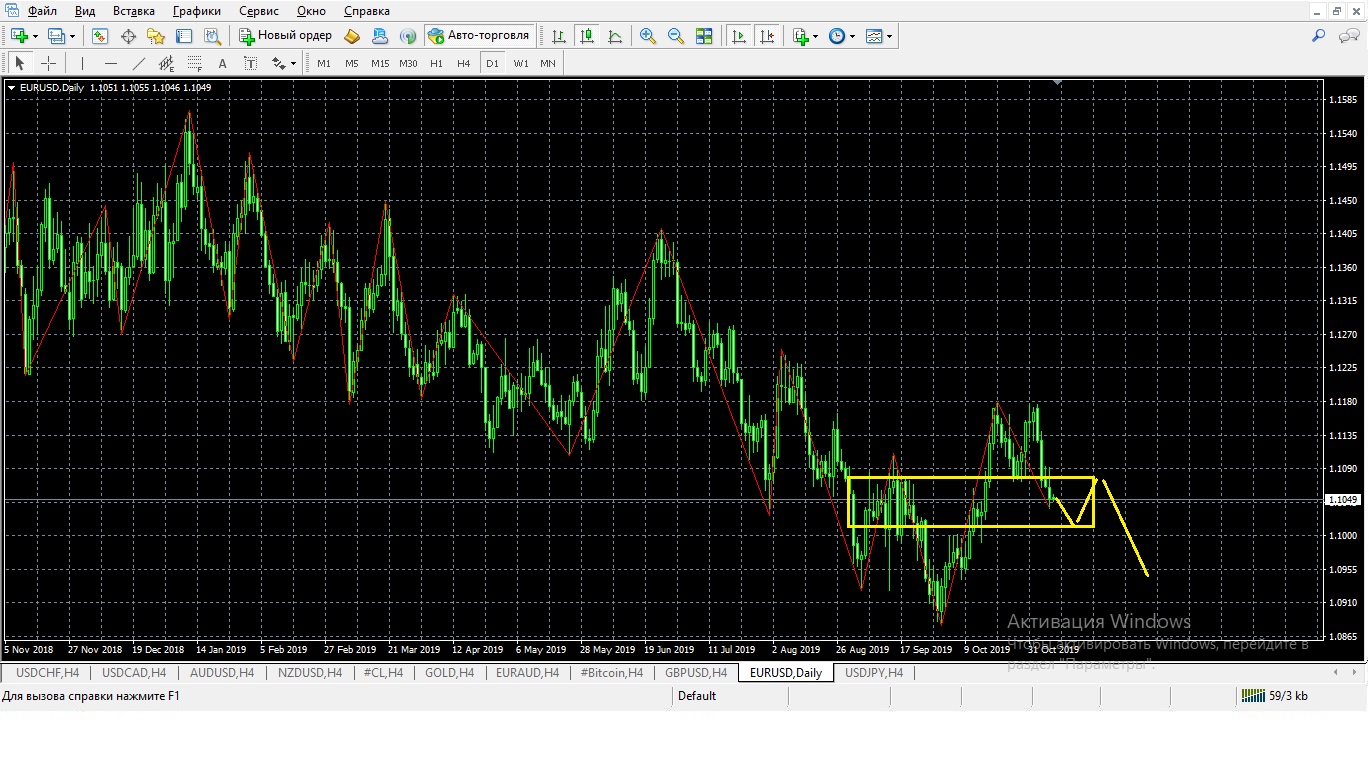Select the vertical line drawing tool

click(x=83, y=63)
